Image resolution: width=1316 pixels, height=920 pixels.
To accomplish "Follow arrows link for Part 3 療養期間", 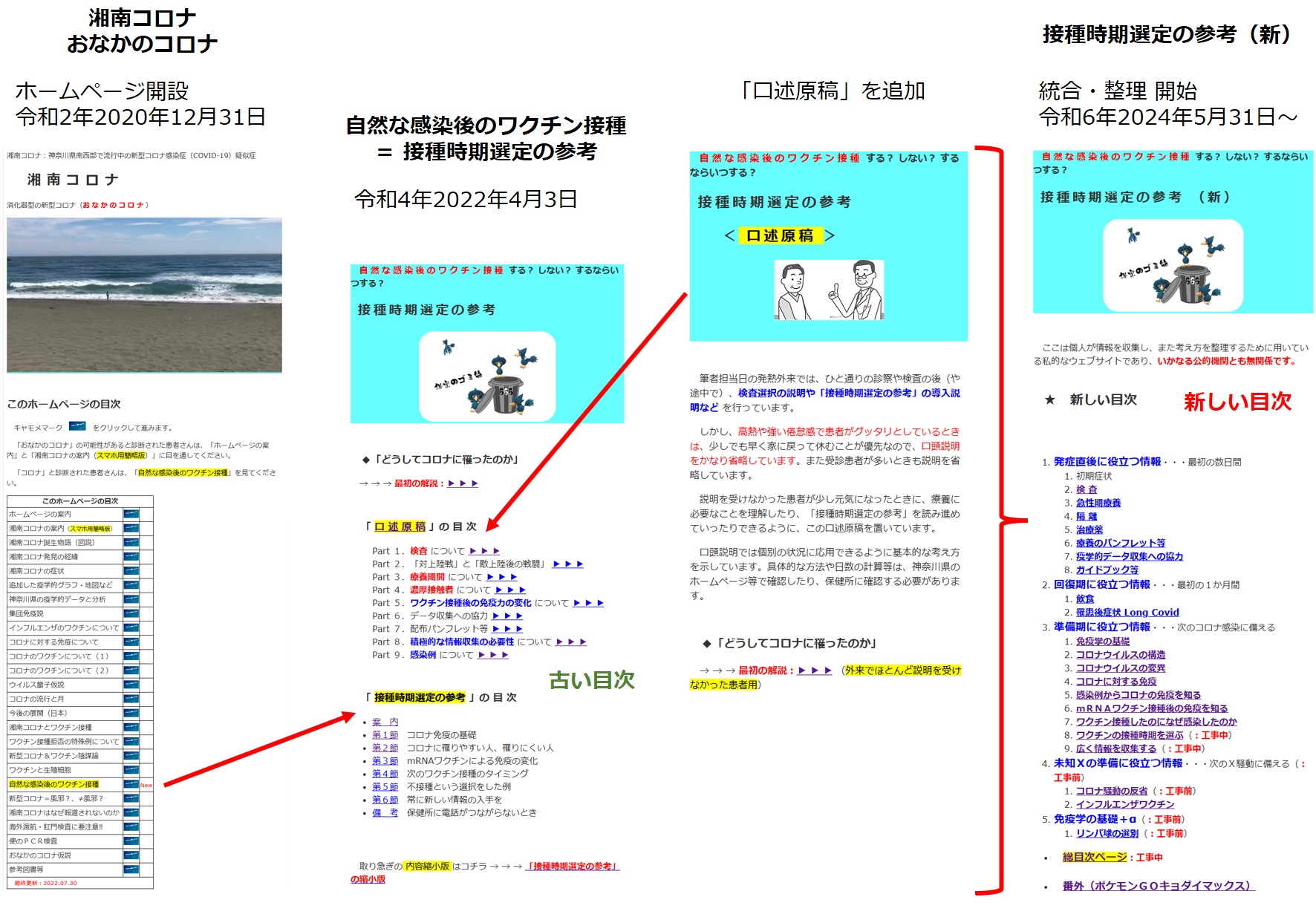I will 501,577.
